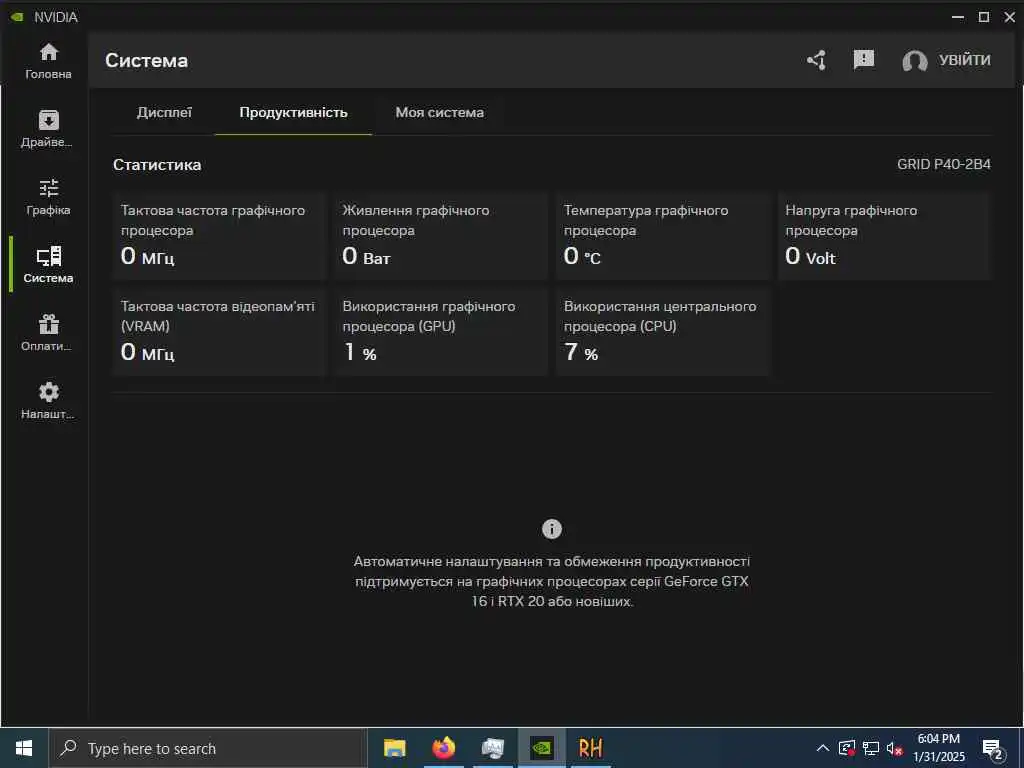Open the Головна home section
This screenshot has height=768, width=1024.
[x=48, y=61]
